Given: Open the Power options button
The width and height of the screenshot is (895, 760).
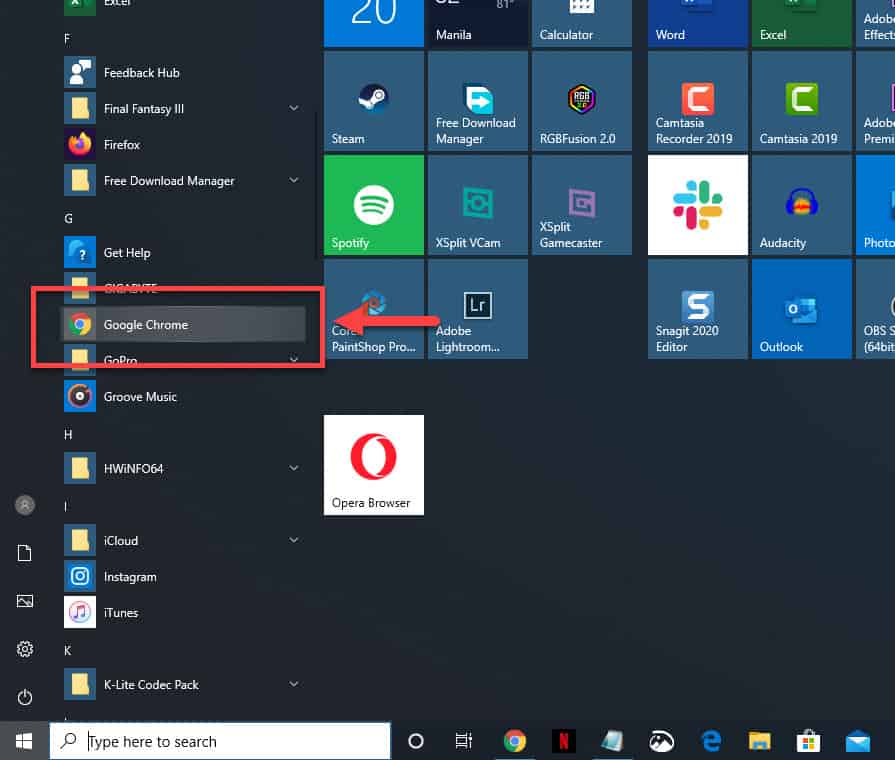Looking at the screenshot, I should point(25,697).
